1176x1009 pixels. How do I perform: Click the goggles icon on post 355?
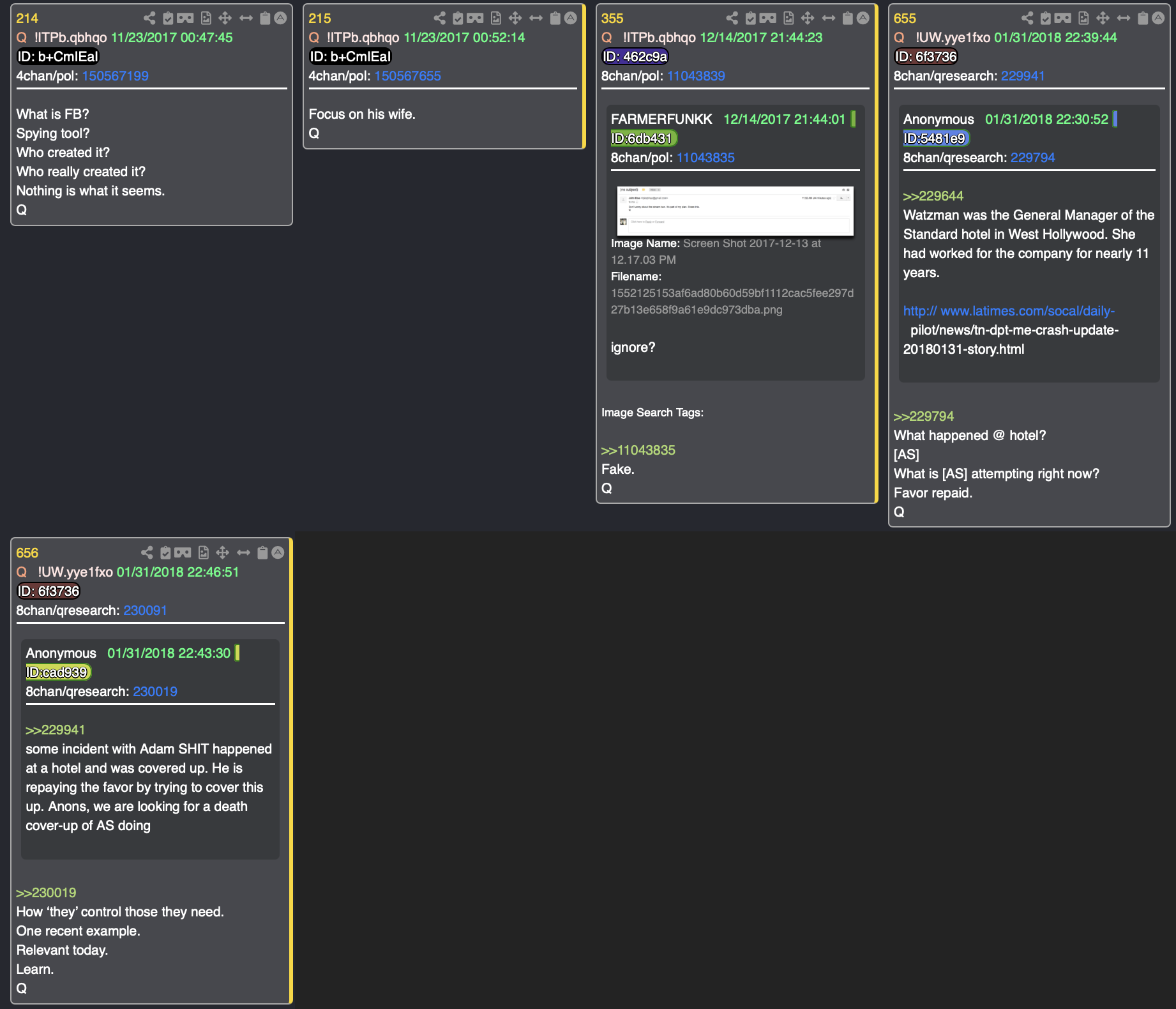click(768, 18)
